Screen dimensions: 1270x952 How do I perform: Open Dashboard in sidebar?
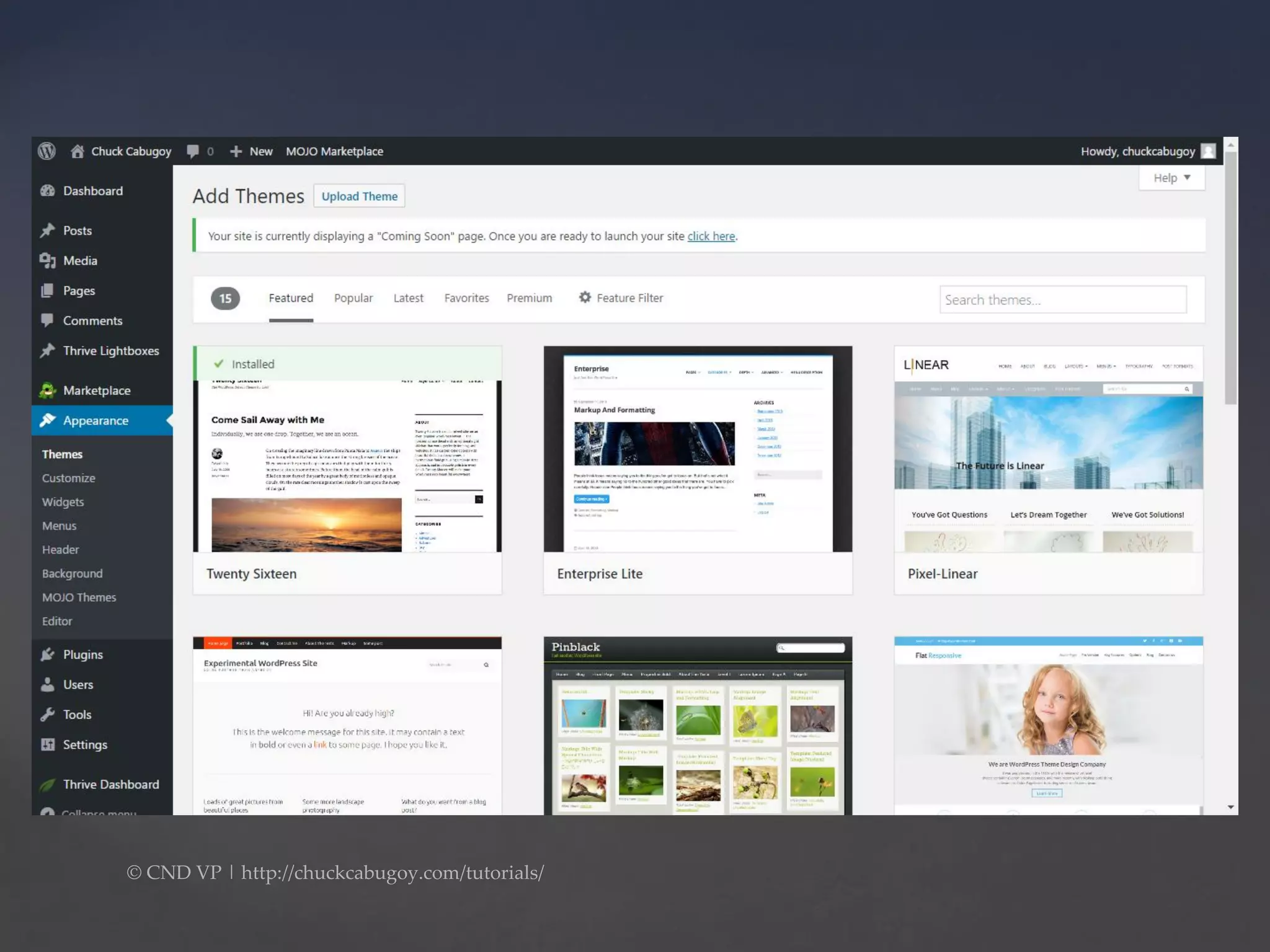point(93,191)
